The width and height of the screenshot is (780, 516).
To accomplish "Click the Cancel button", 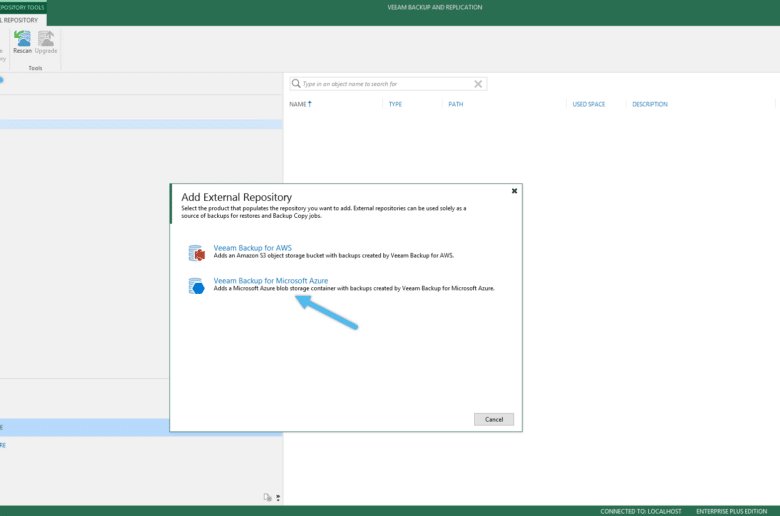I will click(493, 419).
